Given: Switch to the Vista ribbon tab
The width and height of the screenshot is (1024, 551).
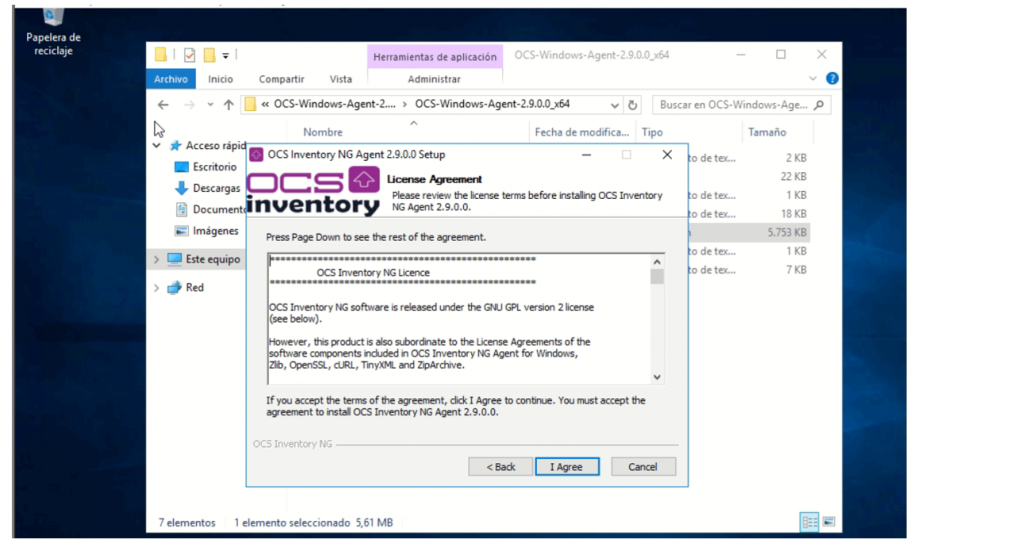Looking at the screenshot, I should point(340,79).
